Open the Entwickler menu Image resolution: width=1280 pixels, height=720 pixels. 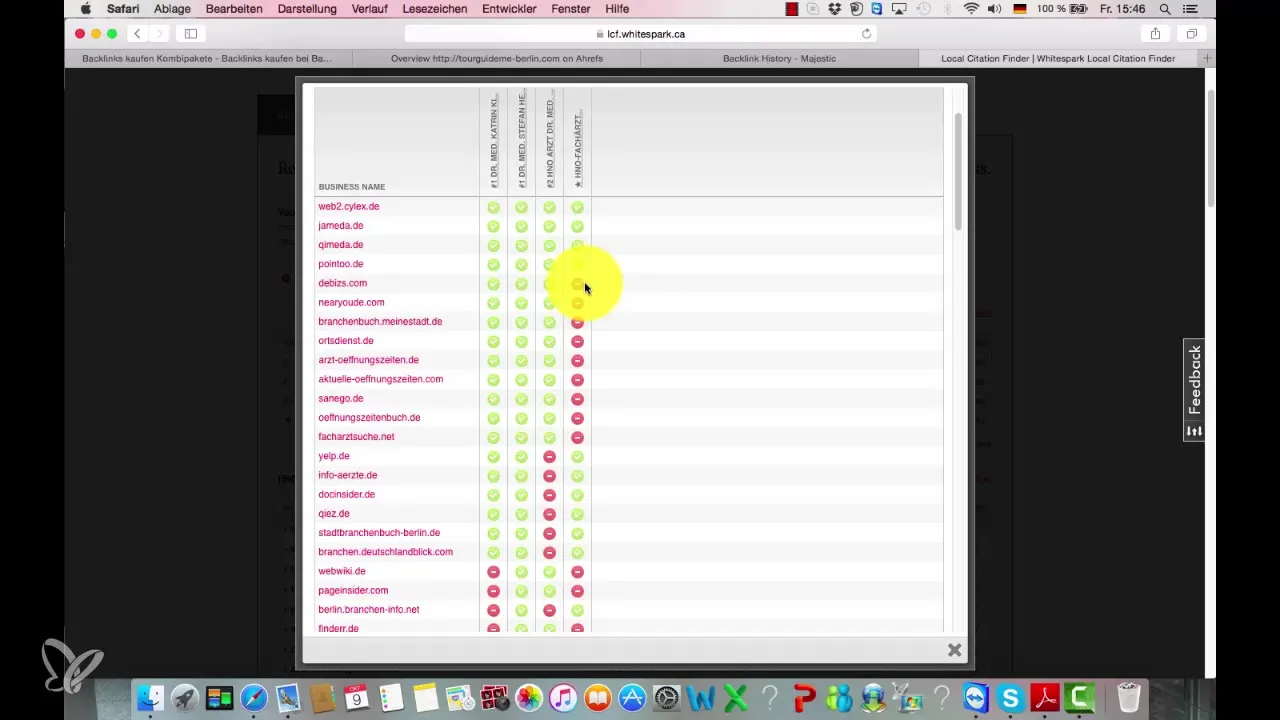507,8
